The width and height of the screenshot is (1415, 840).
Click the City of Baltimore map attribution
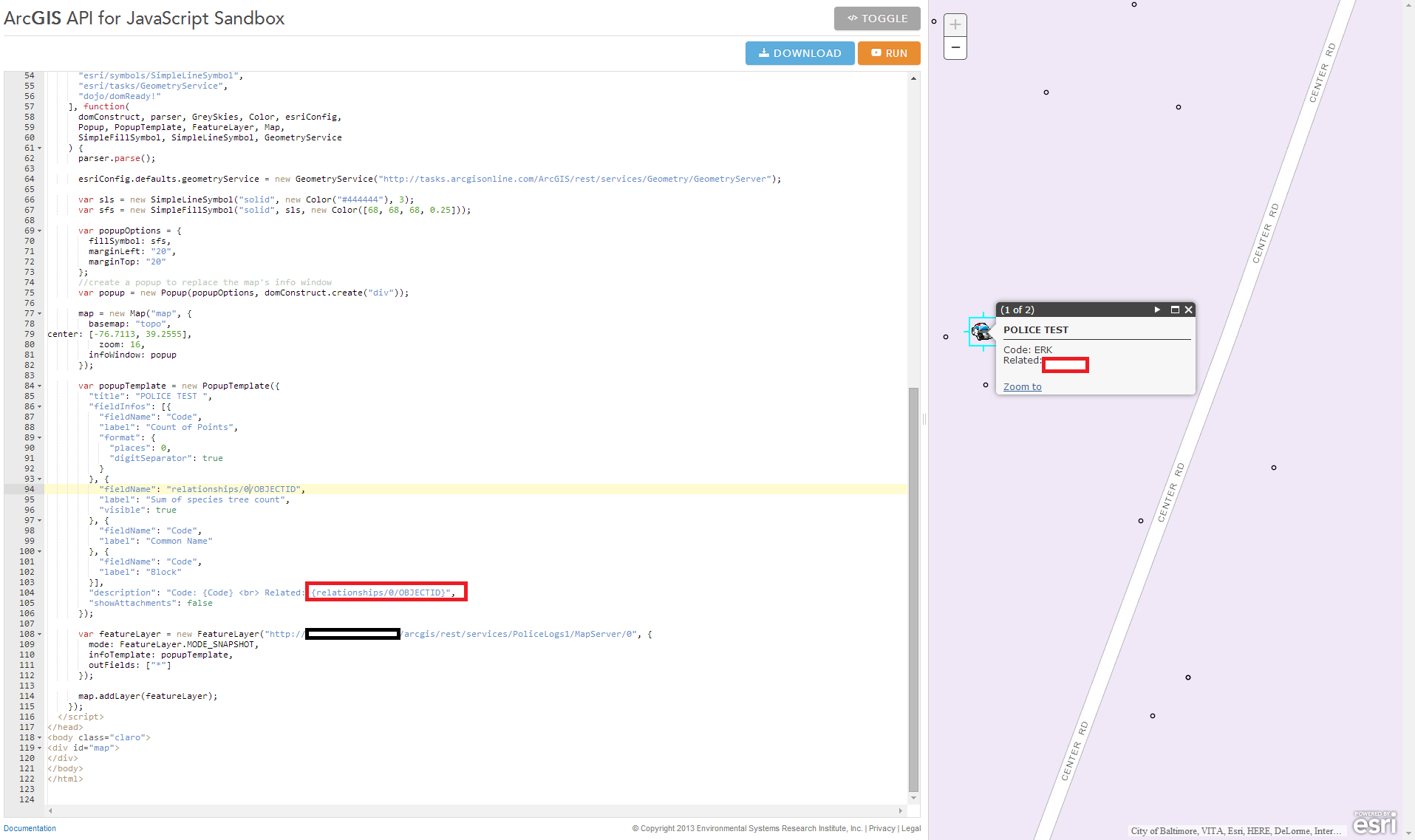1236,831
